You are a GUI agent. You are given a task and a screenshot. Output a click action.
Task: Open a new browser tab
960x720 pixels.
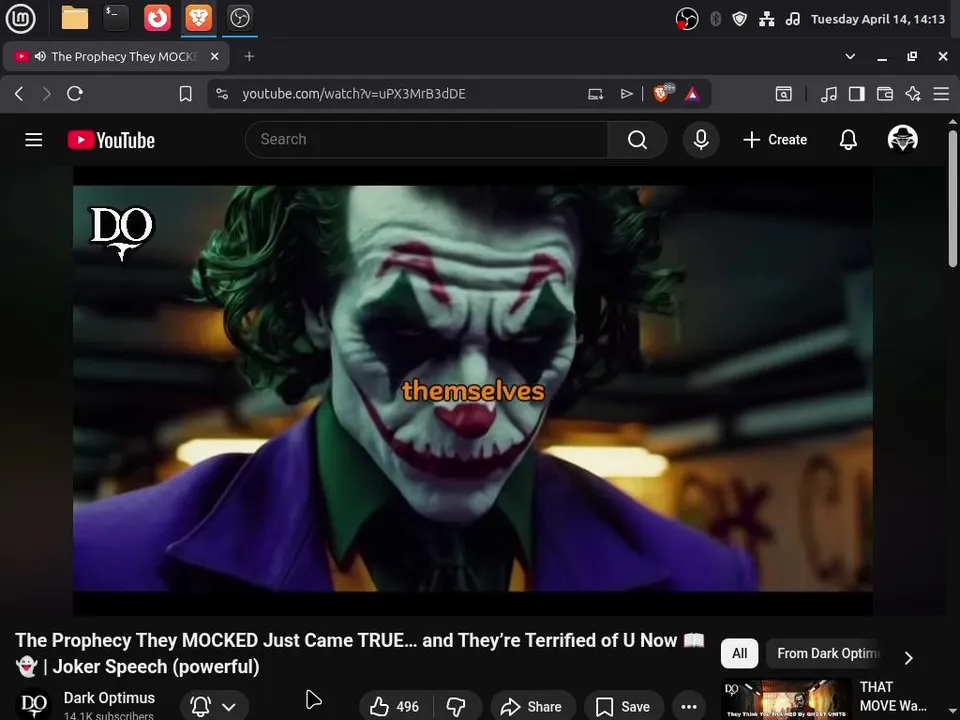[x=249, y=56]
